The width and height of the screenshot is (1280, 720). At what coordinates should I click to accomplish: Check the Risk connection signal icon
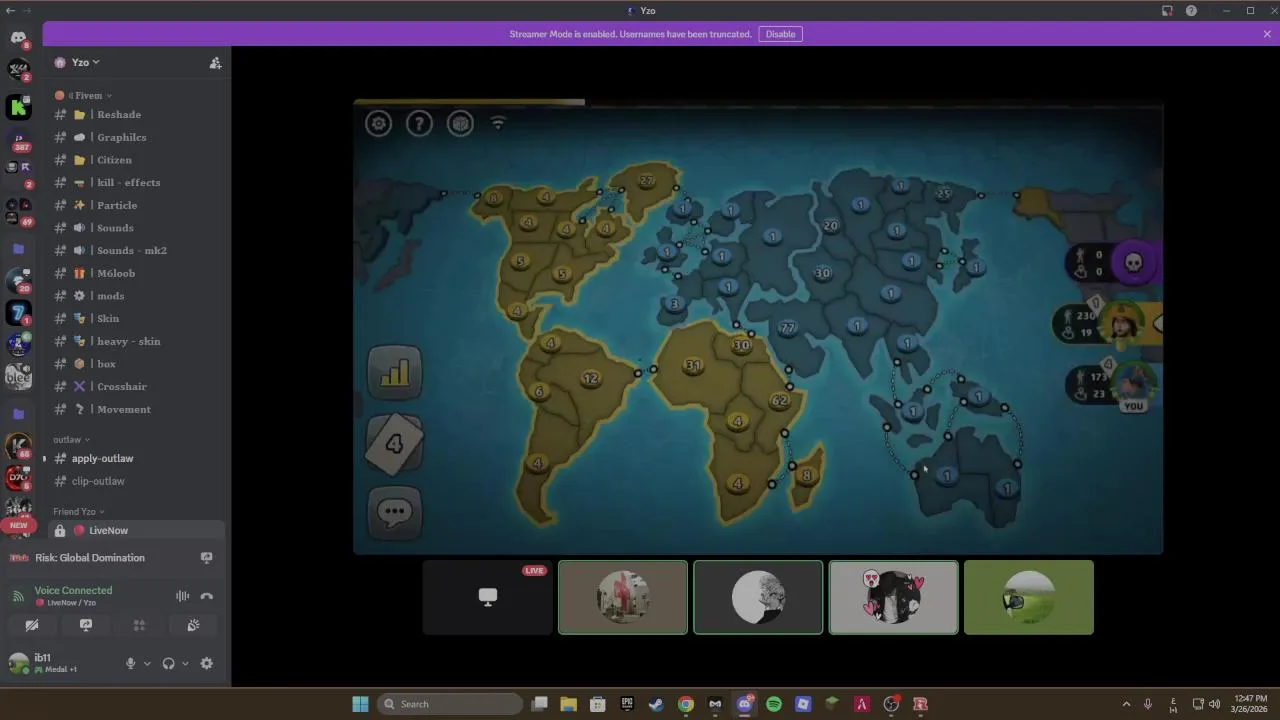click(498, 123)
